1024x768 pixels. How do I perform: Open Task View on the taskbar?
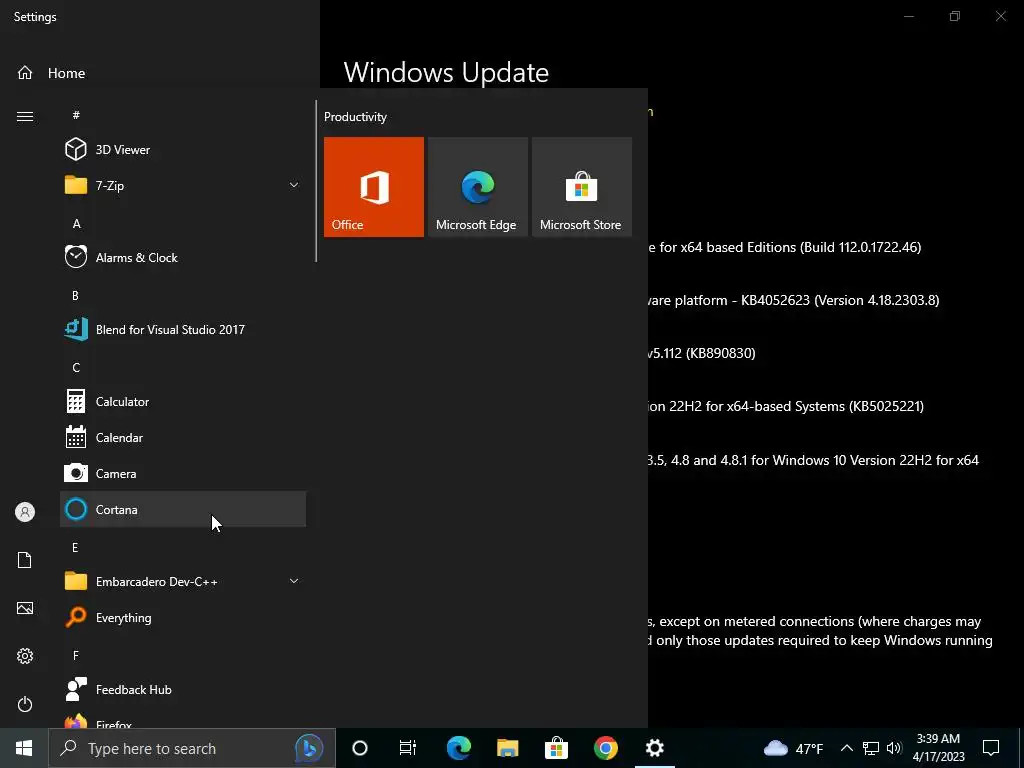pyautogui.click(x=408, y=748)
